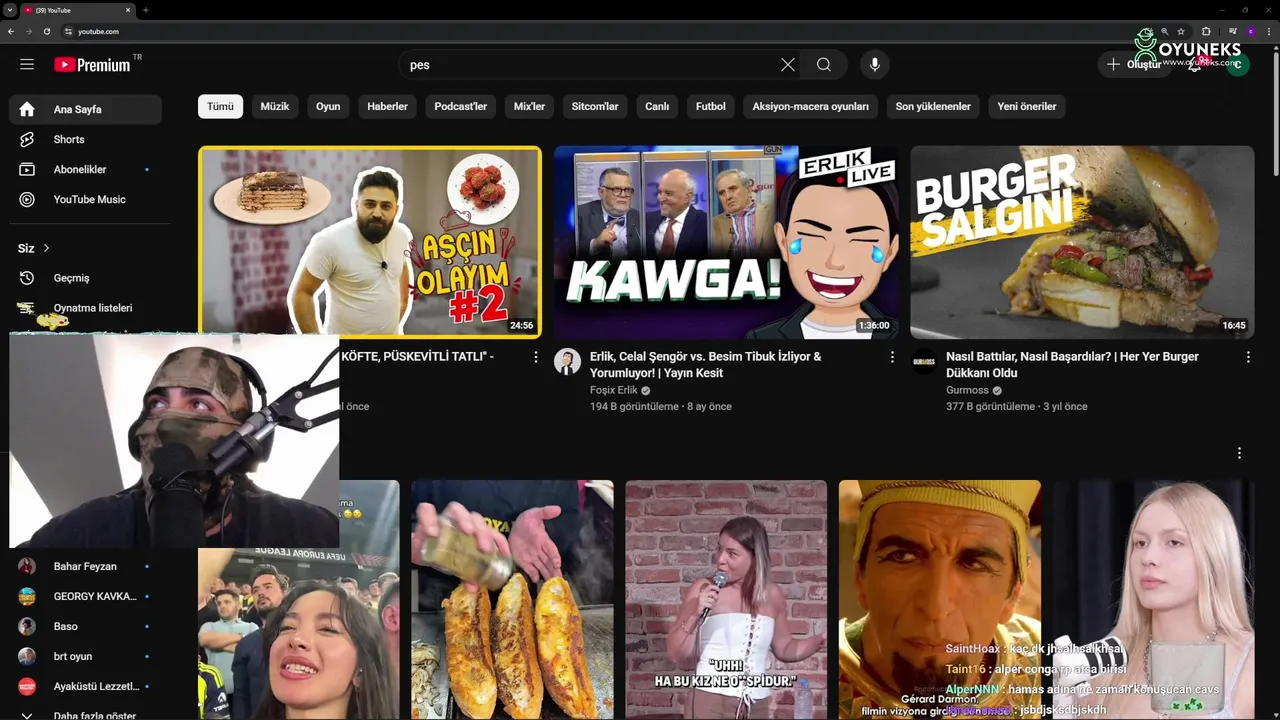Screen dimensions: 1280x720
Task: Bookmark this page with the star icon
Action: pos(1181,31)
